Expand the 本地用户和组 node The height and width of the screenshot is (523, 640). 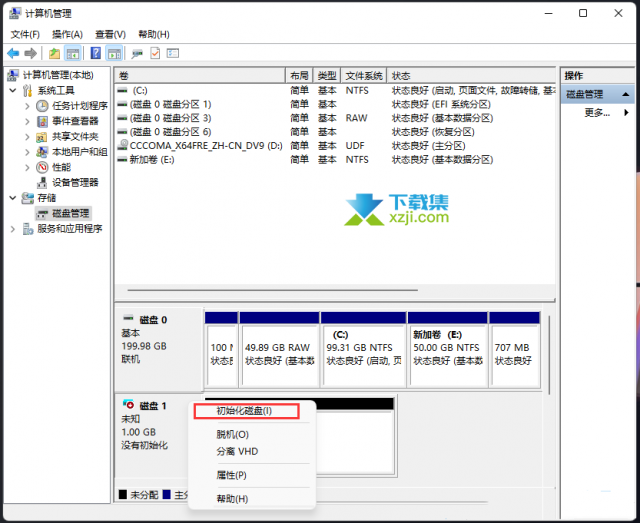tap(27, 152)
